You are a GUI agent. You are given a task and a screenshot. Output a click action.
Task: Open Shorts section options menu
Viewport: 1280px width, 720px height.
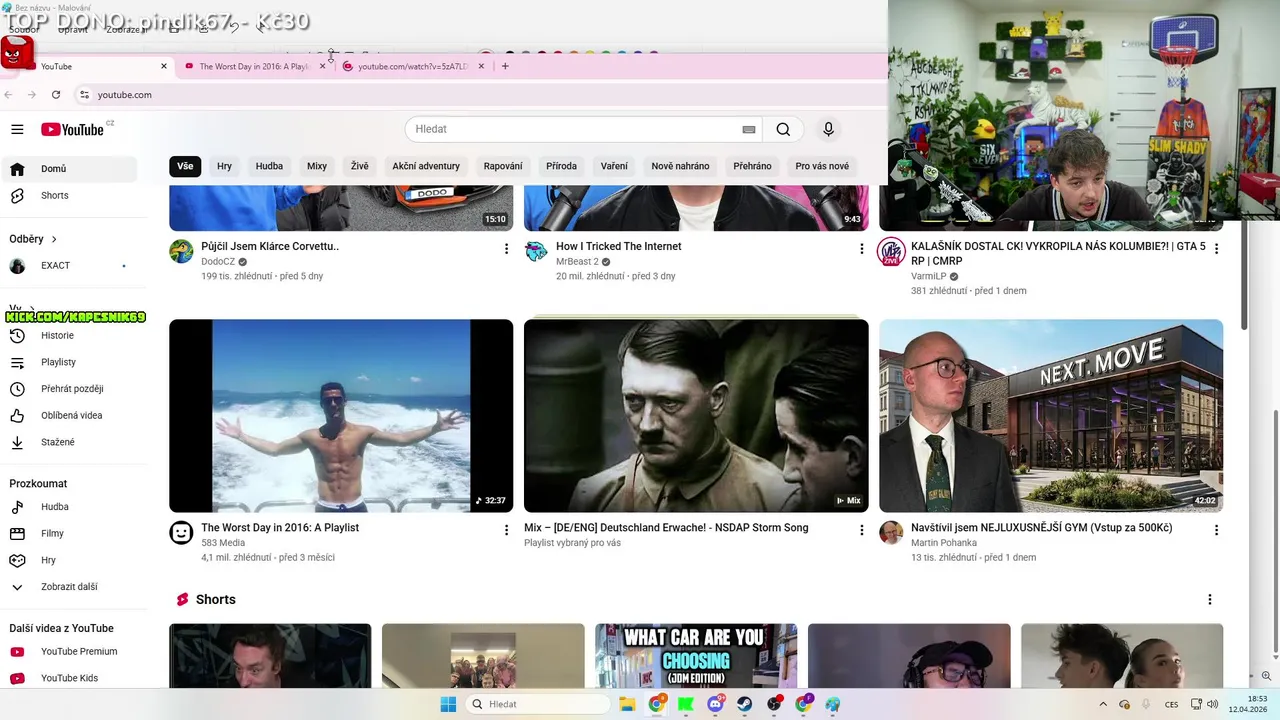point(1209,600)
